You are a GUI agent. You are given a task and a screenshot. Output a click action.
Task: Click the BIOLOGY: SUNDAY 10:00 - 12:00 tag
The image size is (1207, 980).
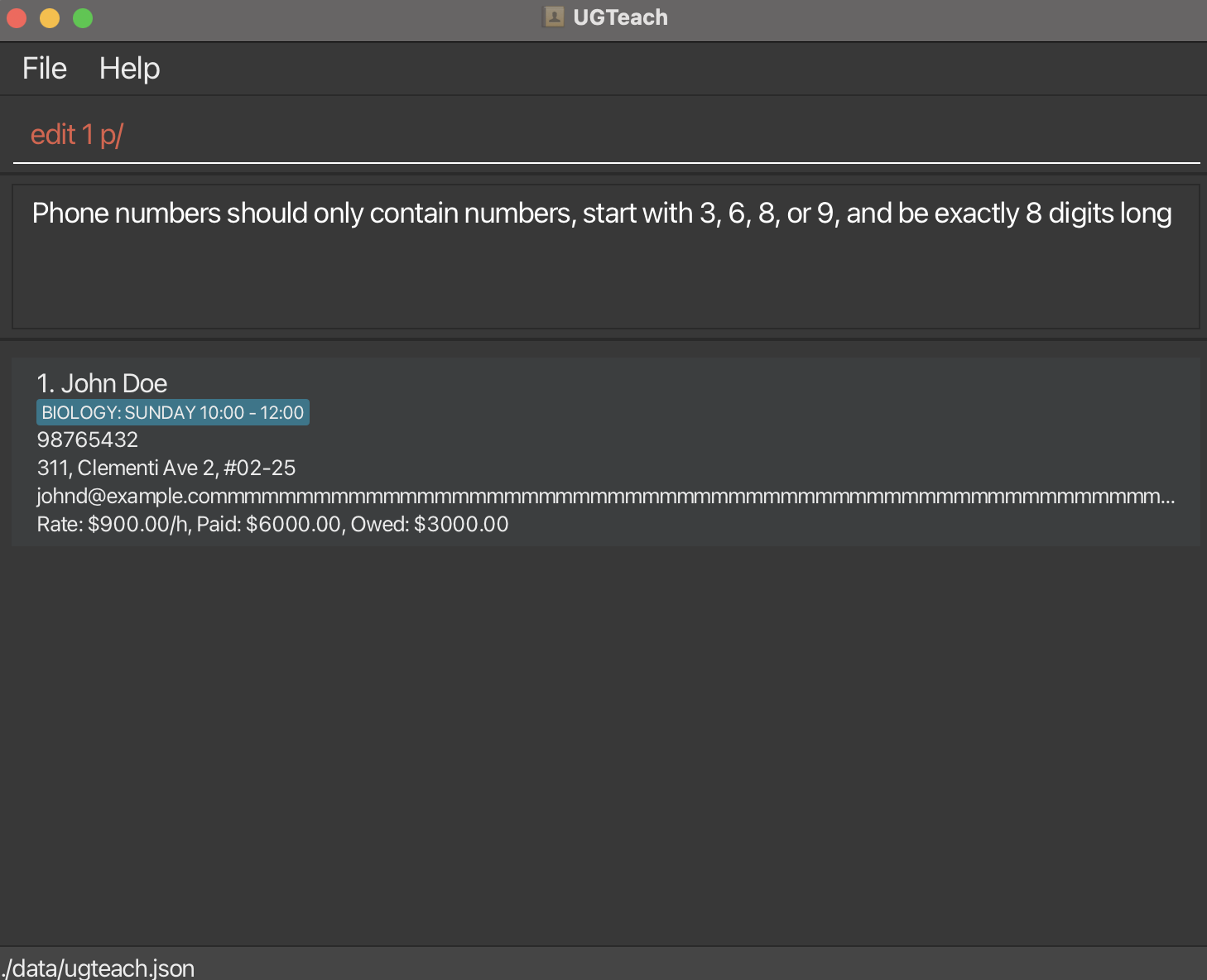coord(172,411)
